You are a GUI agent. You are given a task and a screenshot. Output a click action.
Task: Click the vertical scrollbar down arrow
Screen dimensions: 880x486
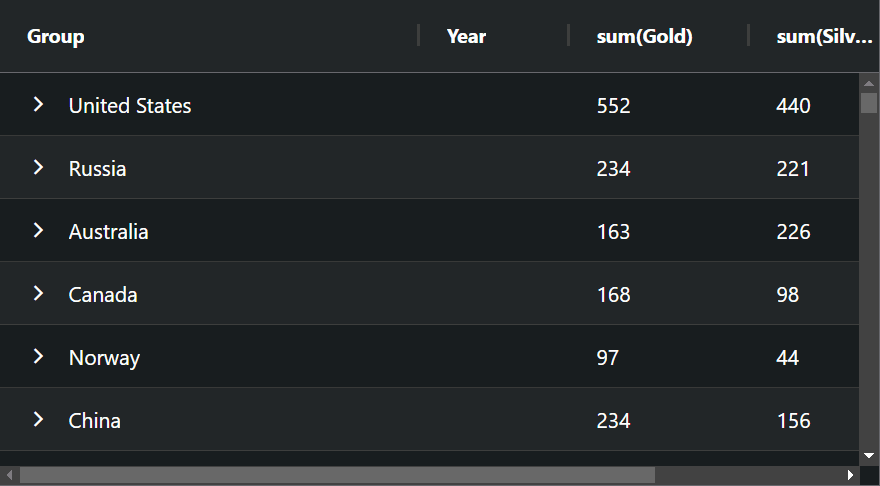869,456
